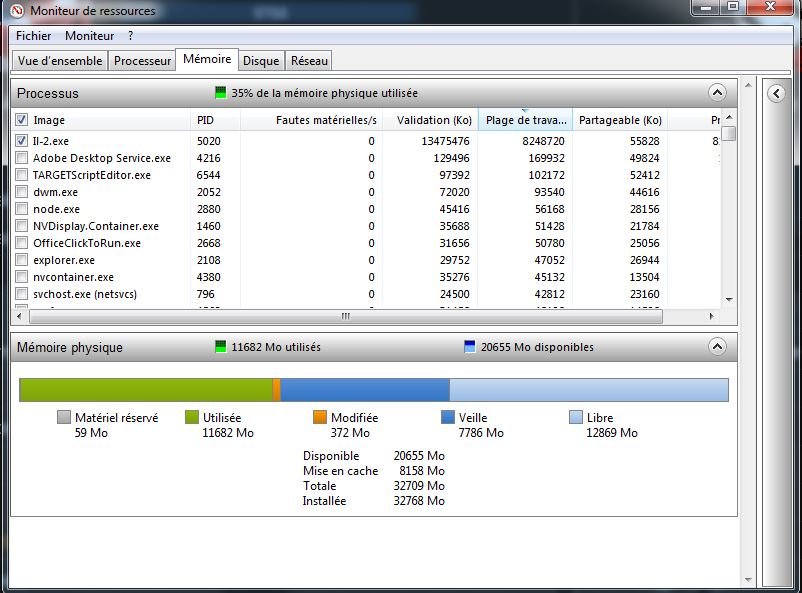Check the Adobe Desktop Service.exe checkbox
This screenshot has width=802, height=593.
[22, 158]
